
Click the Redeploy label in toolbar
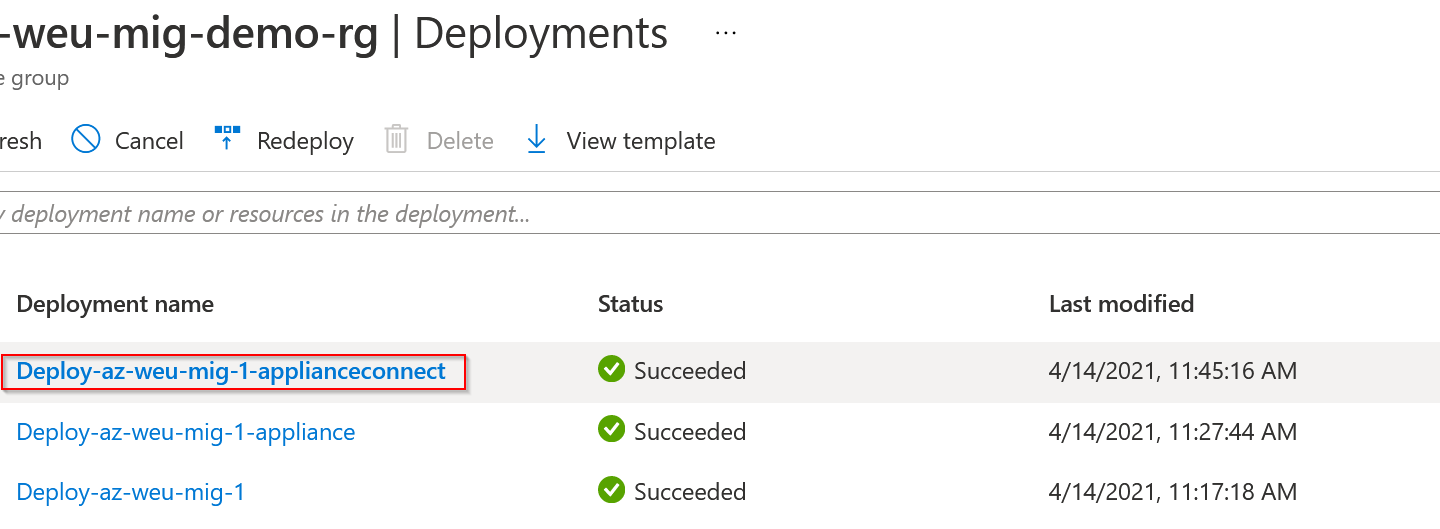coord(305,141)
